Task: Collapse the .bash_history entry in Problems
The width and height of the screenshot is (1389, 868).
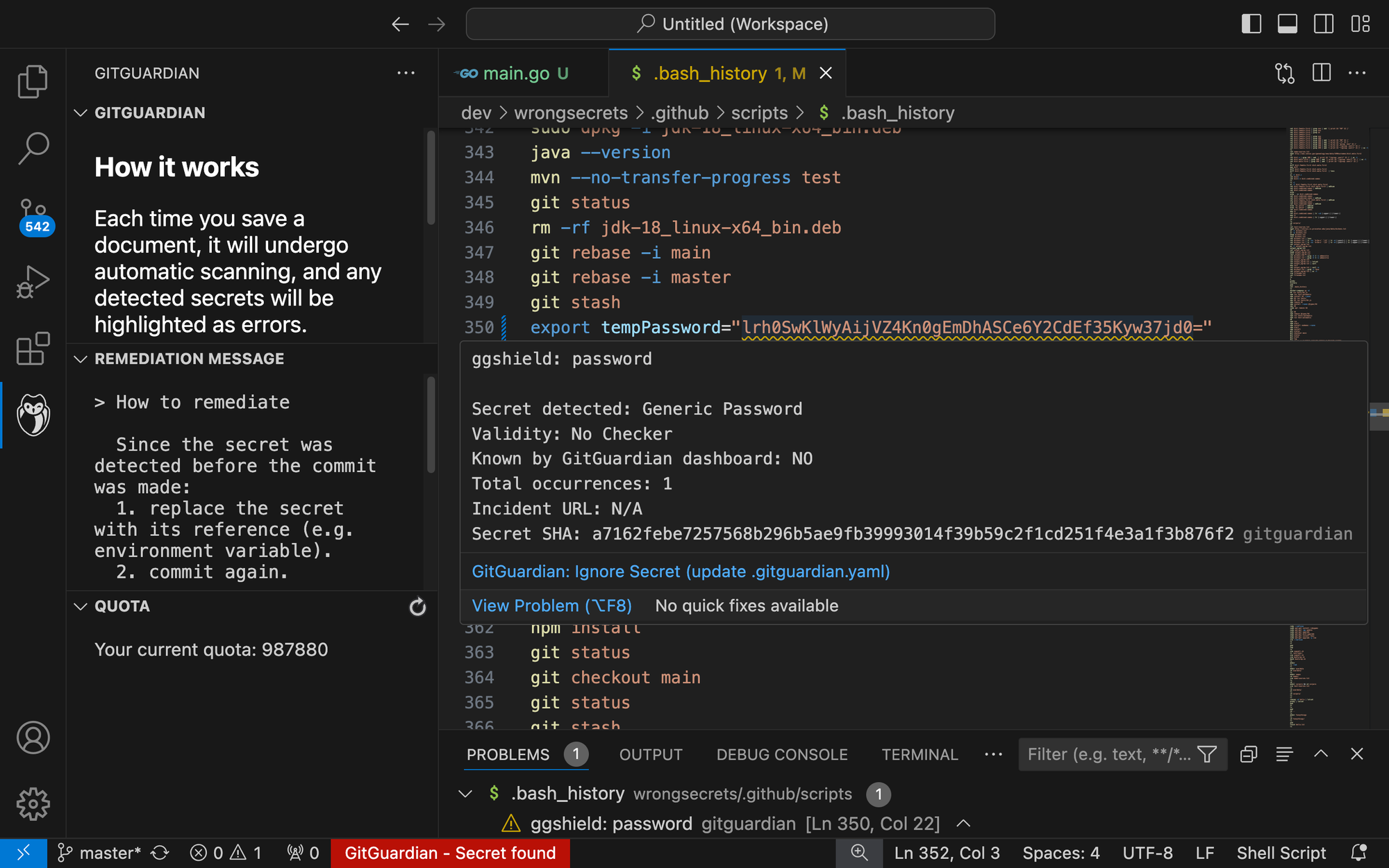Action: 465,794
